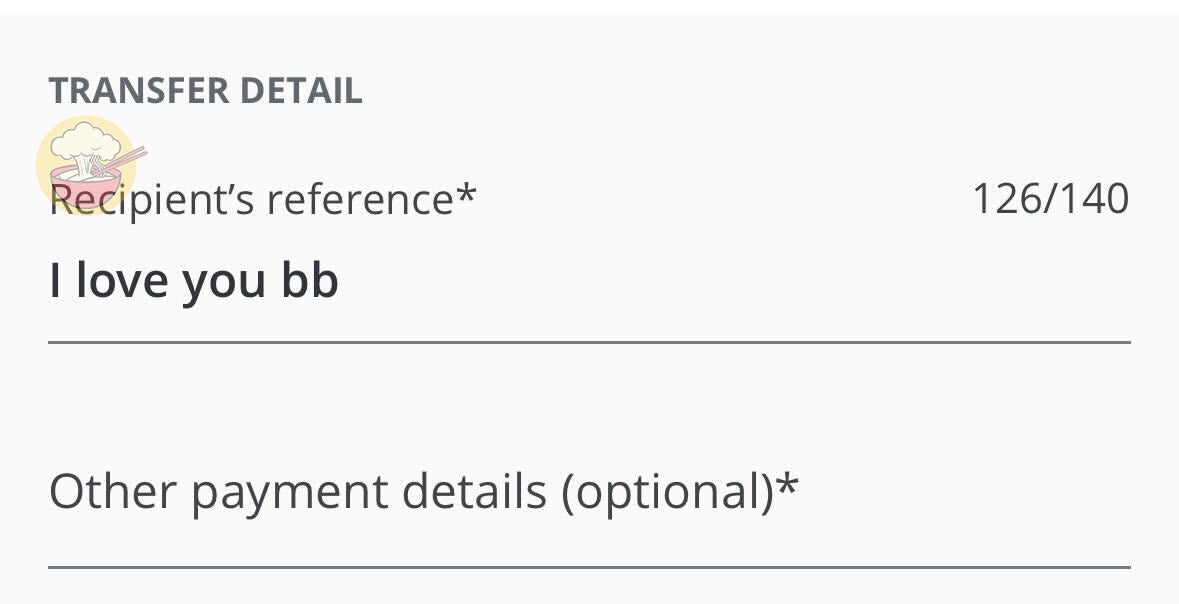Click the noodle bowl watermark icon

tap(86, 166)
